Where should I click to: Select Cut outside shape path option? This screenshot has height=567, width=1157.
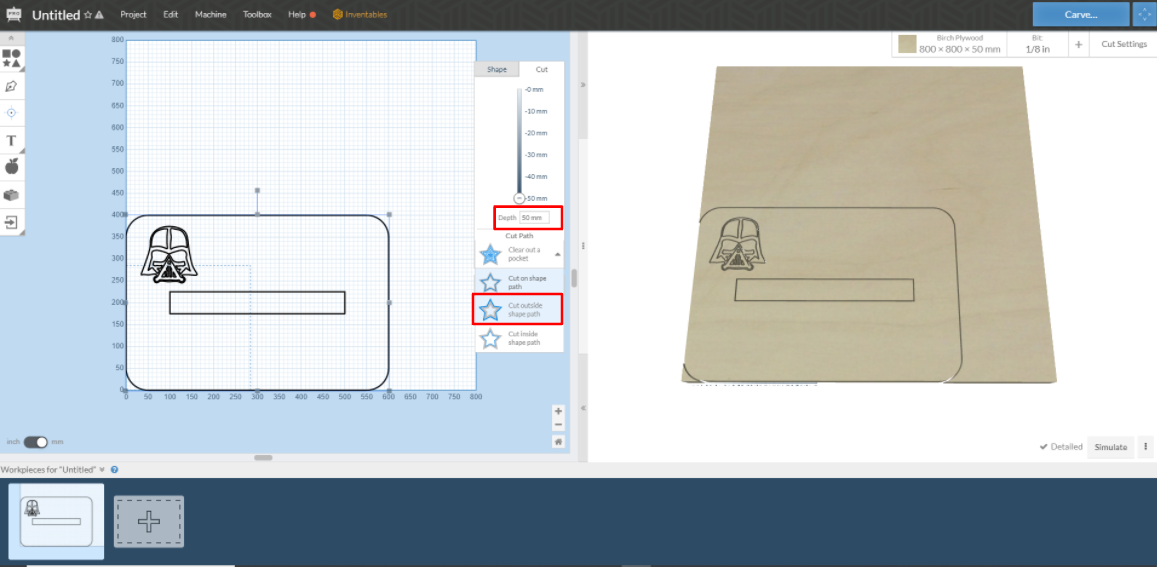point(519,309)
